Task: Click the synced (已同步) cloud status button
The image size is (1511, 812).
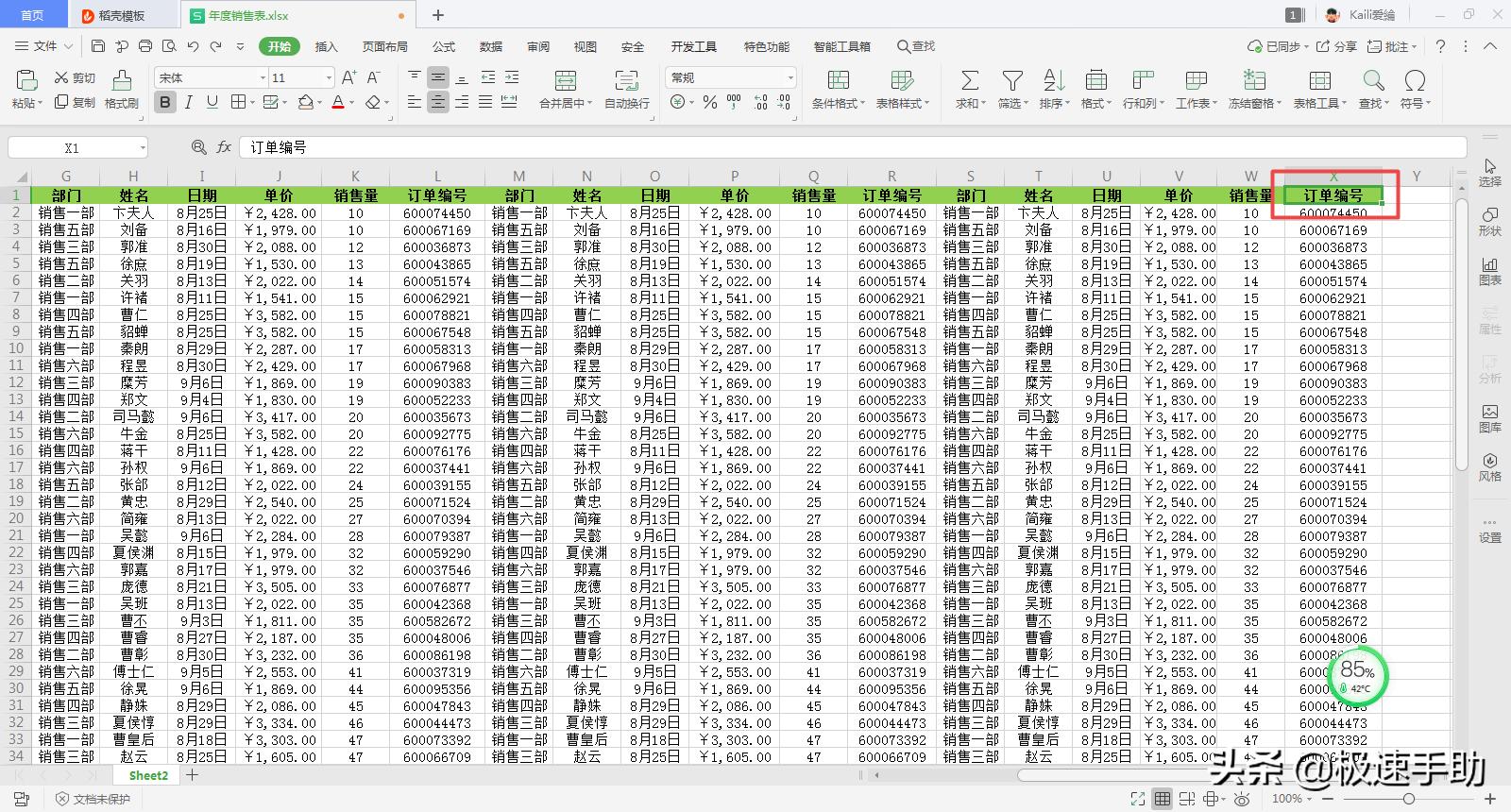Action: pos(1277,46)
